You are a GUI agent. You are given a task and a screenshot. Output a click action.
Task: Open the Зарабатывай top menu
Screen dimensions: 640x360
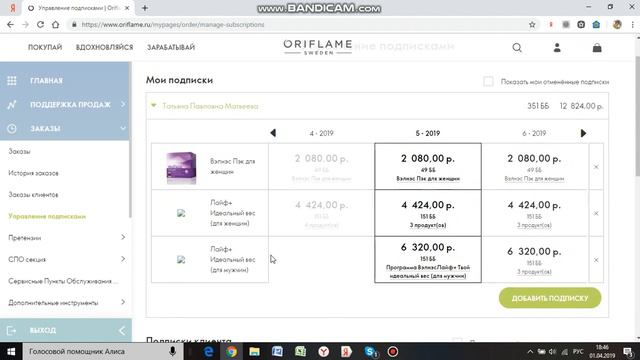click(171, 47)
